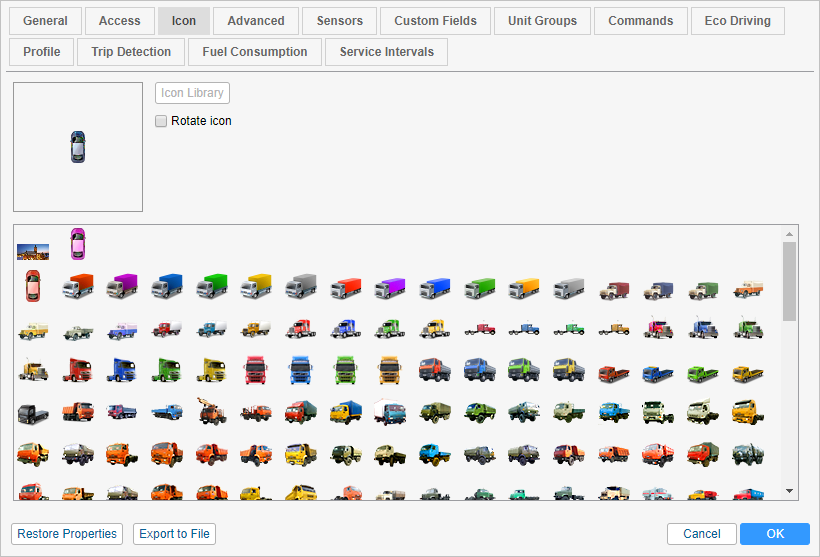Viewport: 820px width, 557px height.
Task: Select the front-facing blue truck cab icon
Action: tap(301, 370)
